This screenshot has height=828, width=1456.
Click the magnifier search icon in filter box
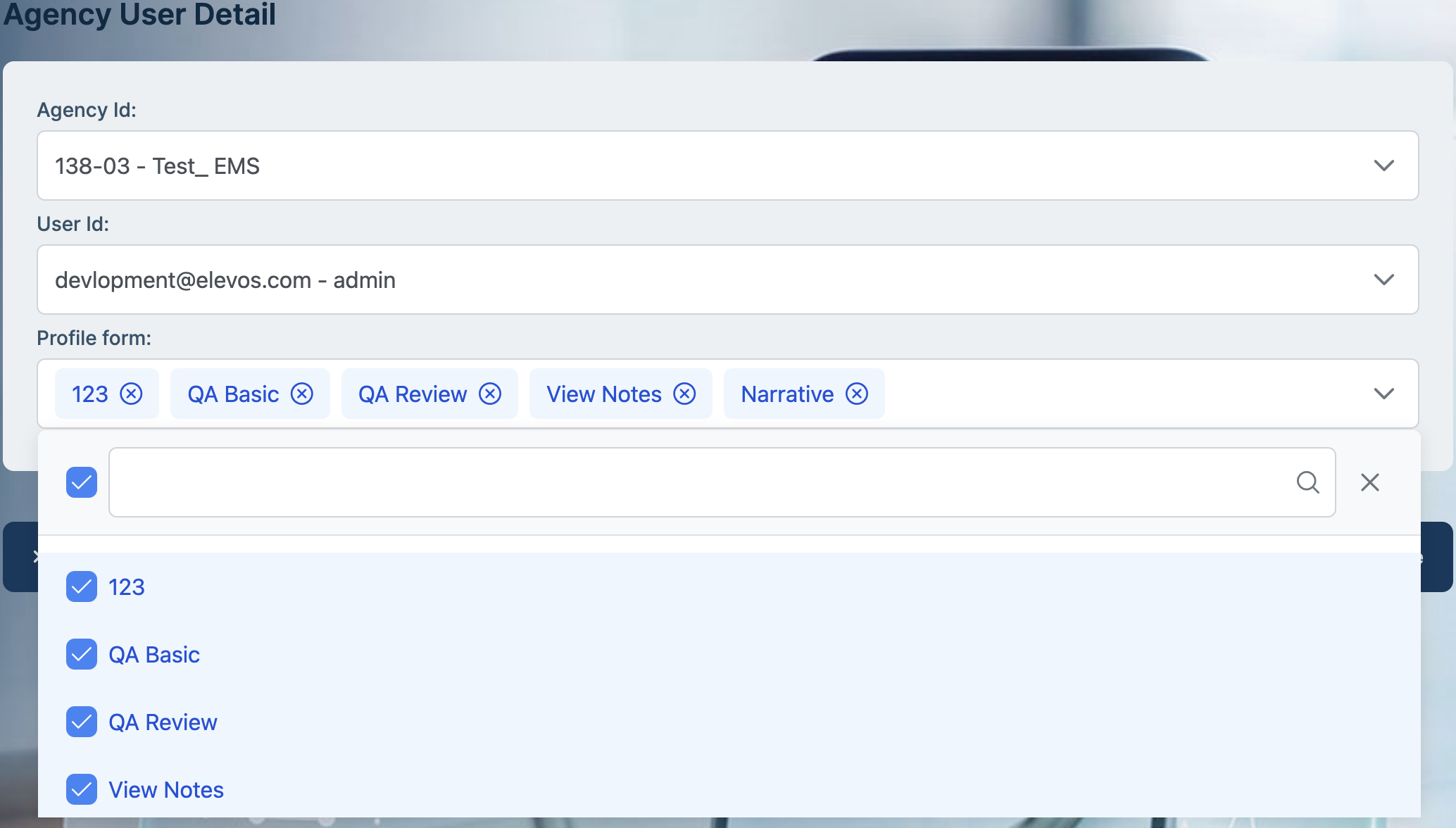pos(1307,482)
